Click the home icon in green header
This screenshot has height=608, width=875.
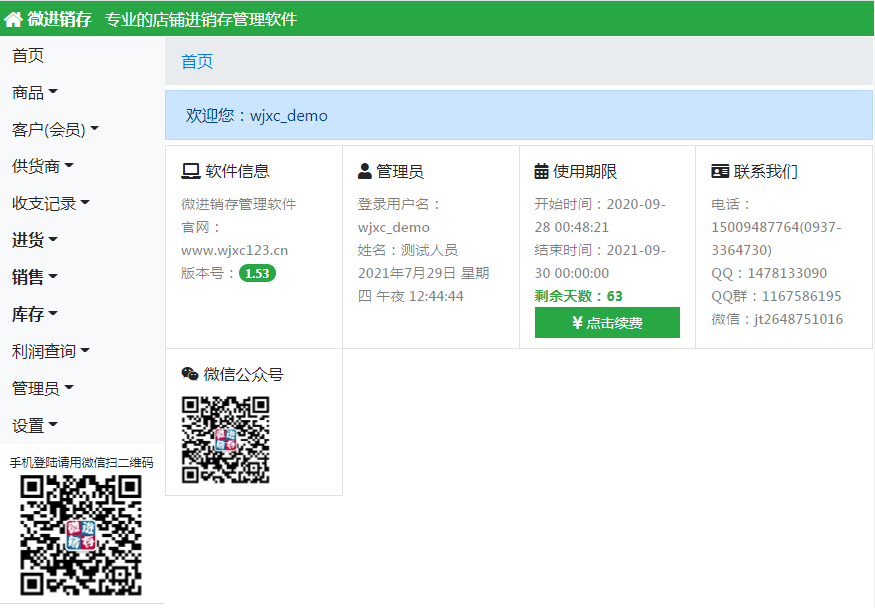tap(13, 20)
